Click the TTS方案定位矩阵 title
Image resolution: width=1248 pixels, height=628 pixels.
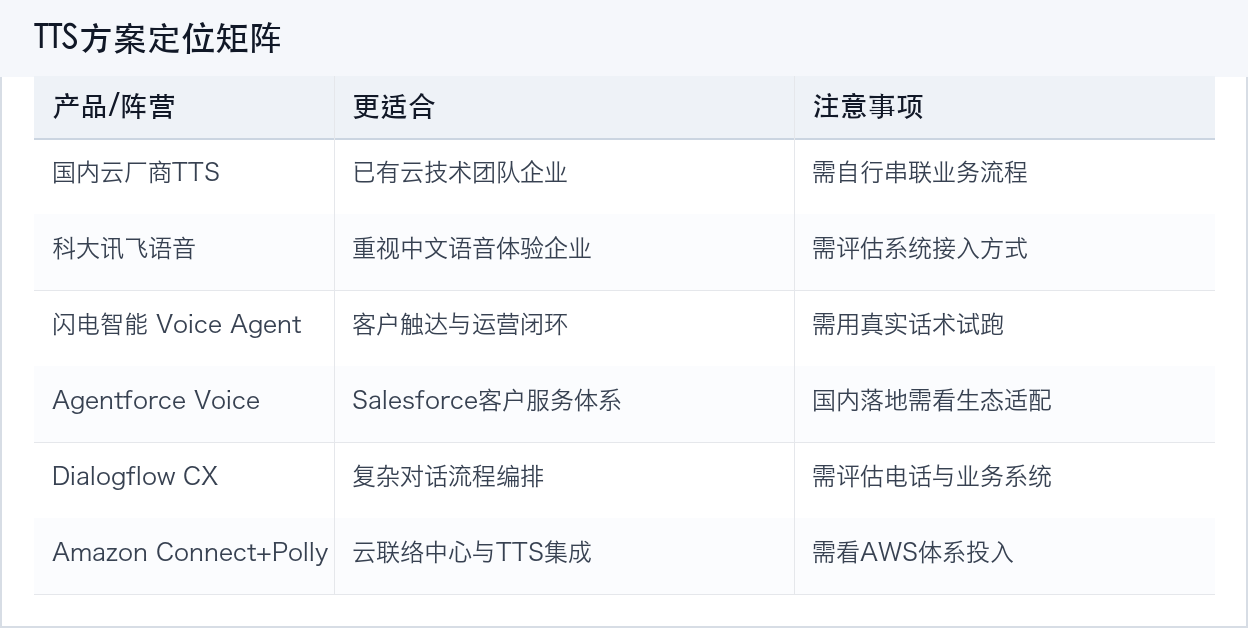pos(157,38)
